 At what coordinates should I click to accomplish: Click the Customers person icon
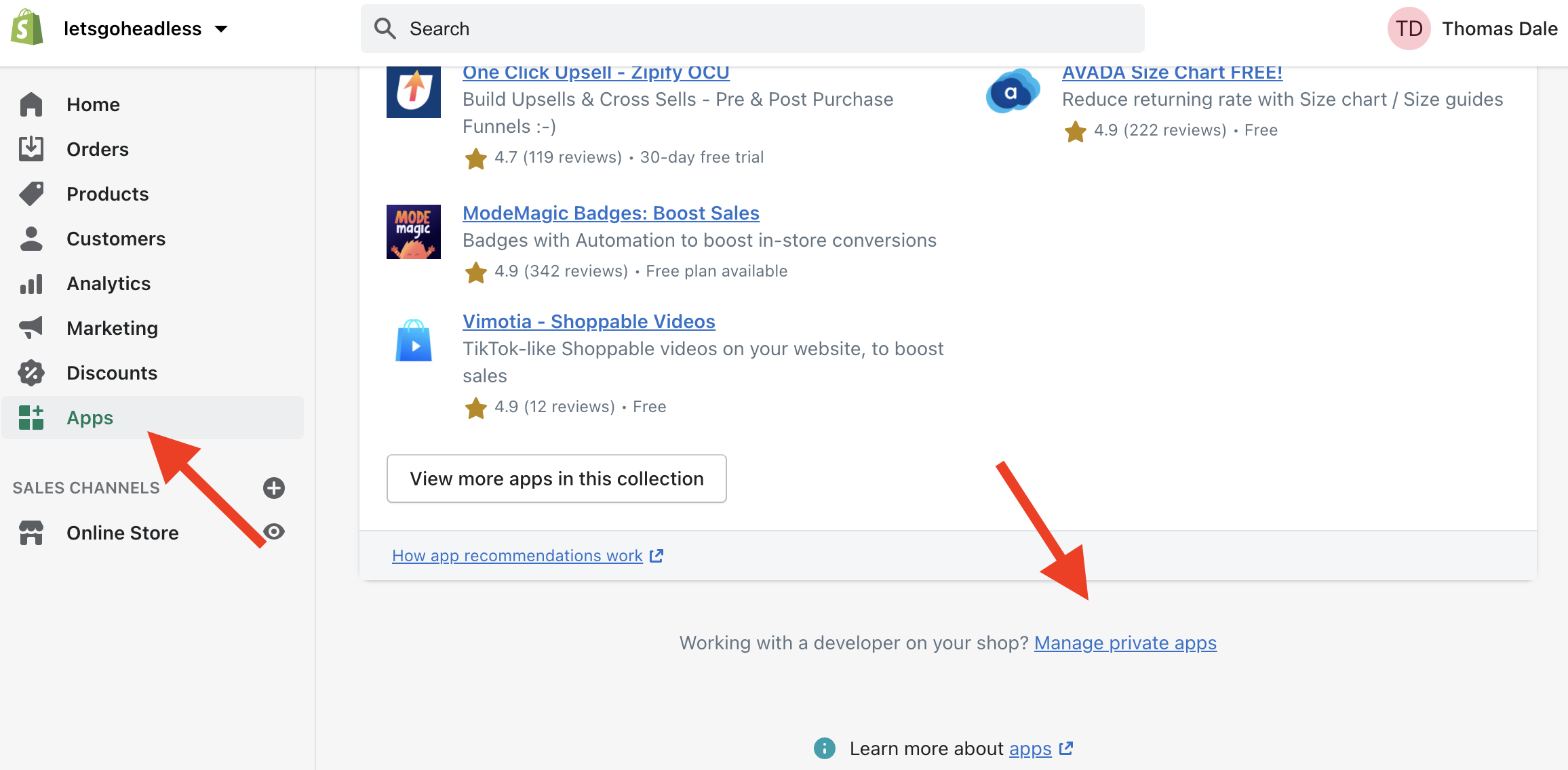(31, 239)
